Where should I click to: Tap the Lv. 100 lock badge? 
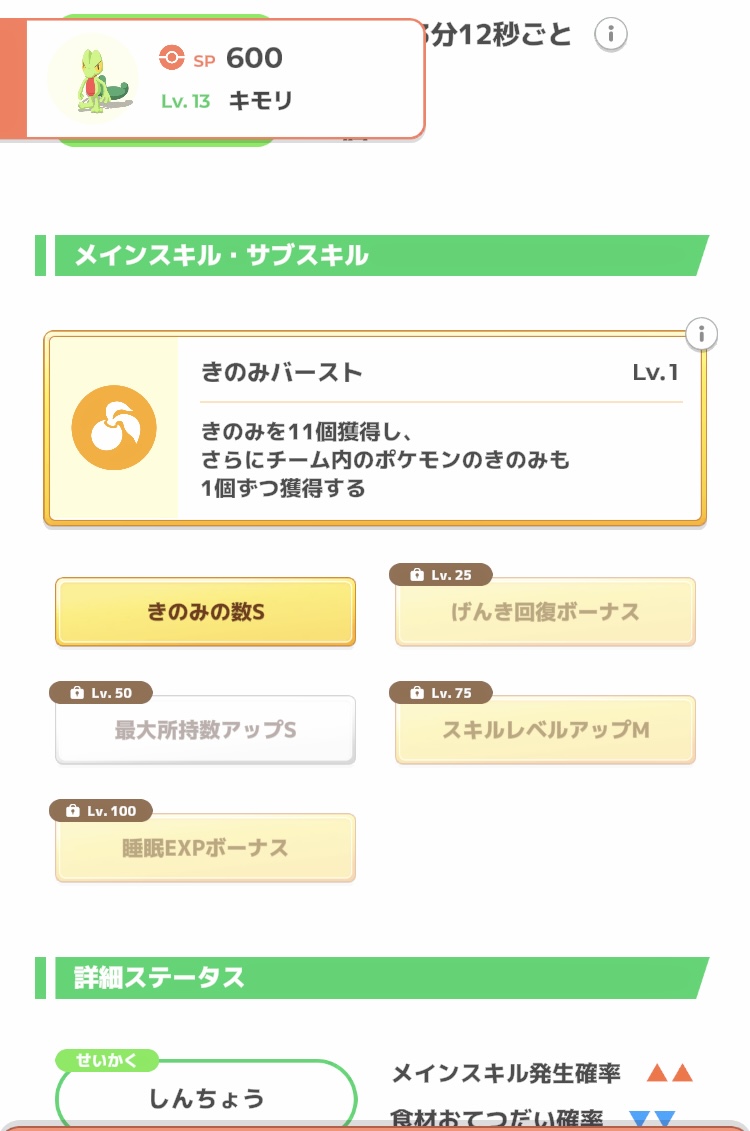tap(101, 811)
